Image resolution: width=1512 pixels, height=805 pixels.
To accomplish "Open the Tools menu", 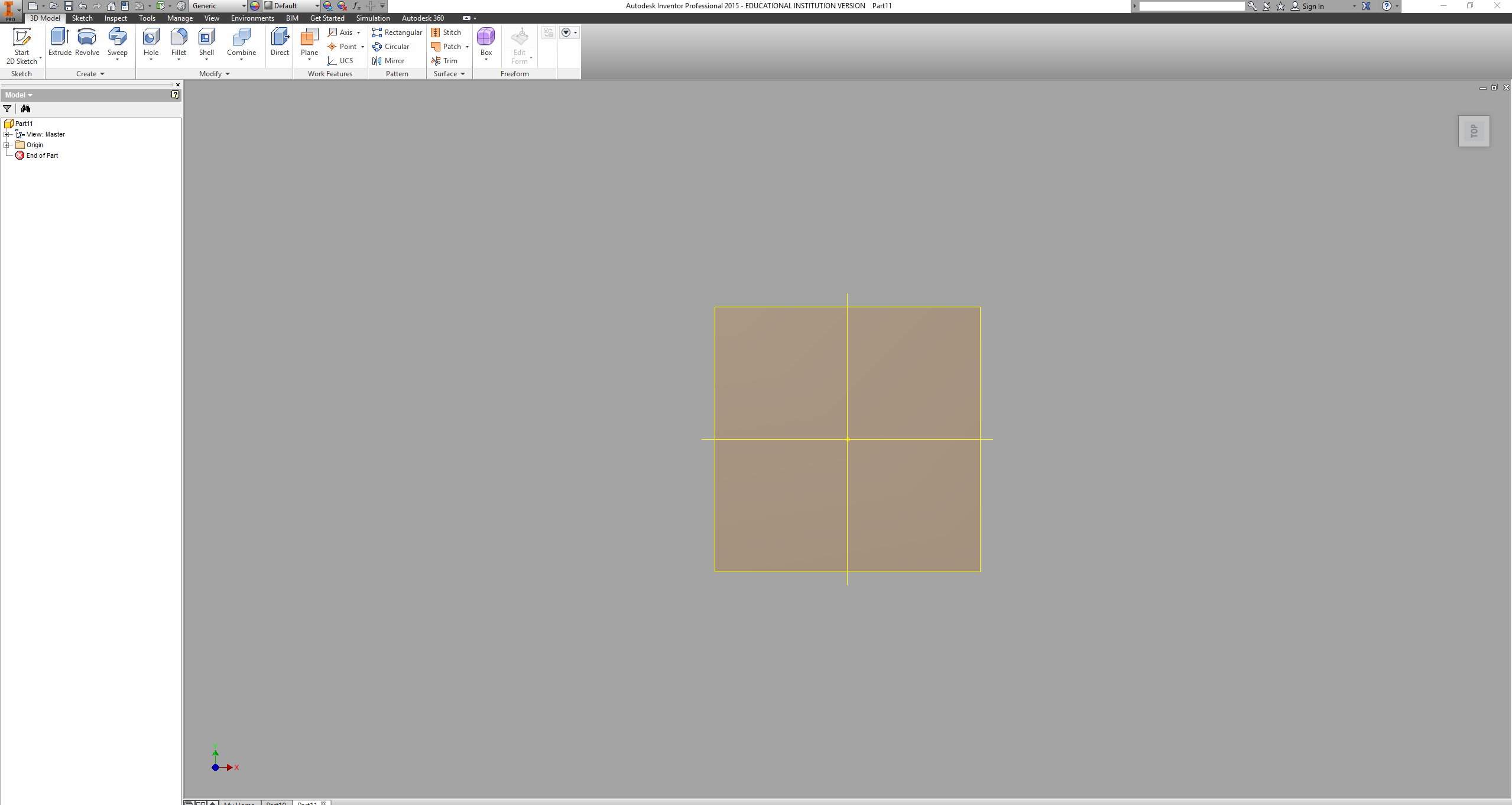I will coord(147,18).
